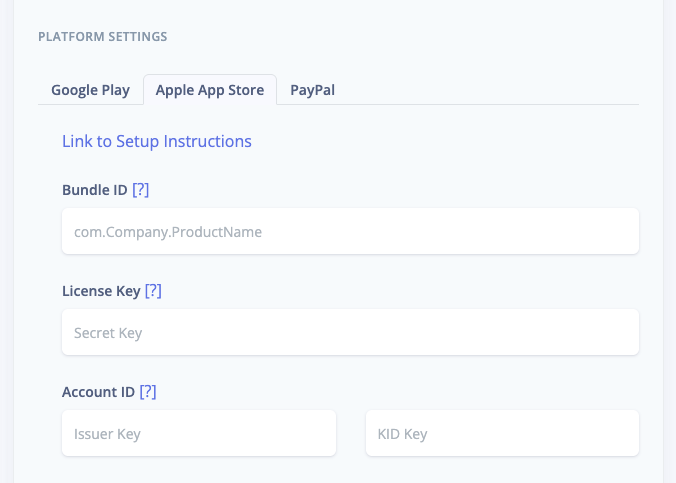
Task: Click the Platform Settings section heading
Action: (102, 37)
